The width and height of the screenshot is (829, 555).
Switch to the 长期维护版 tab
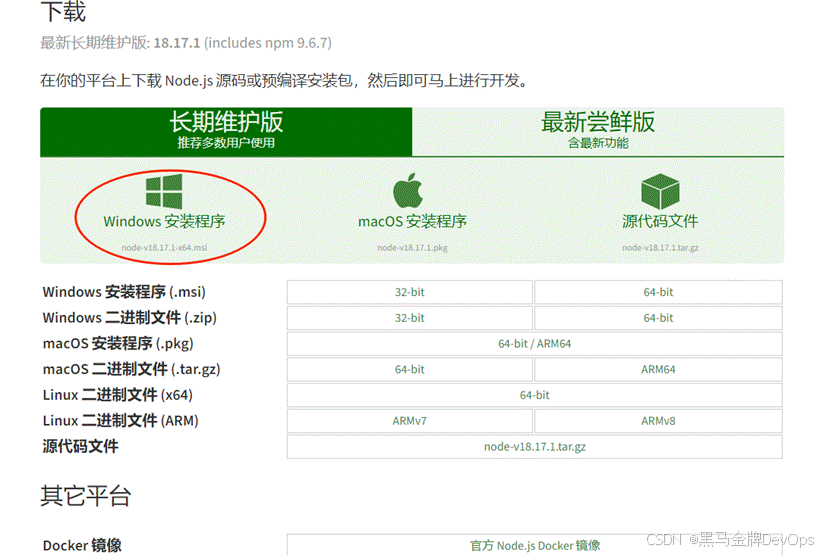pyautogui.click(x=226, y=132)
